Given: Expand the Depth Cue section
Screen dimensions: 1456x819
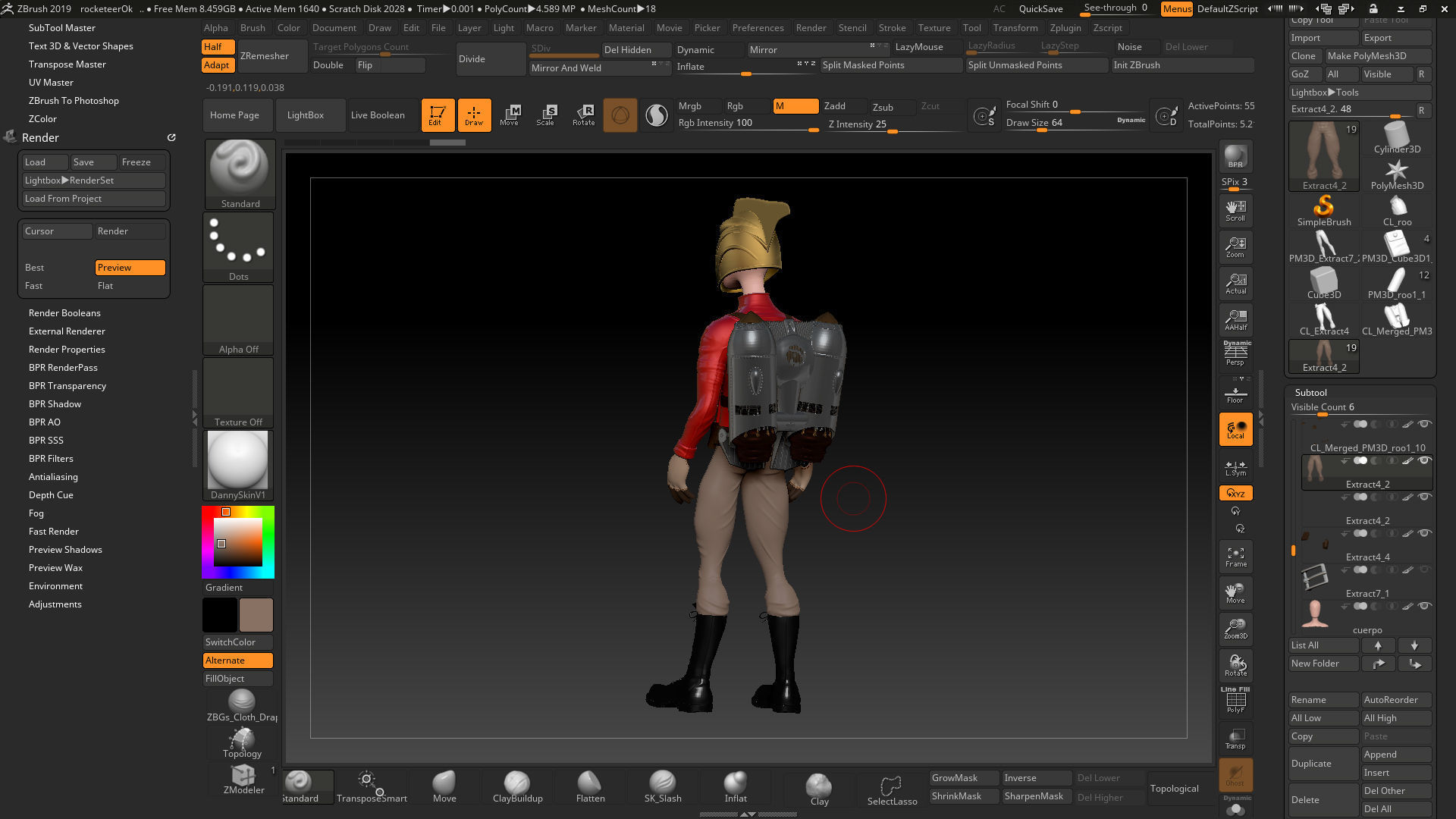Looking at the screenshot, I should coord(51,495).
